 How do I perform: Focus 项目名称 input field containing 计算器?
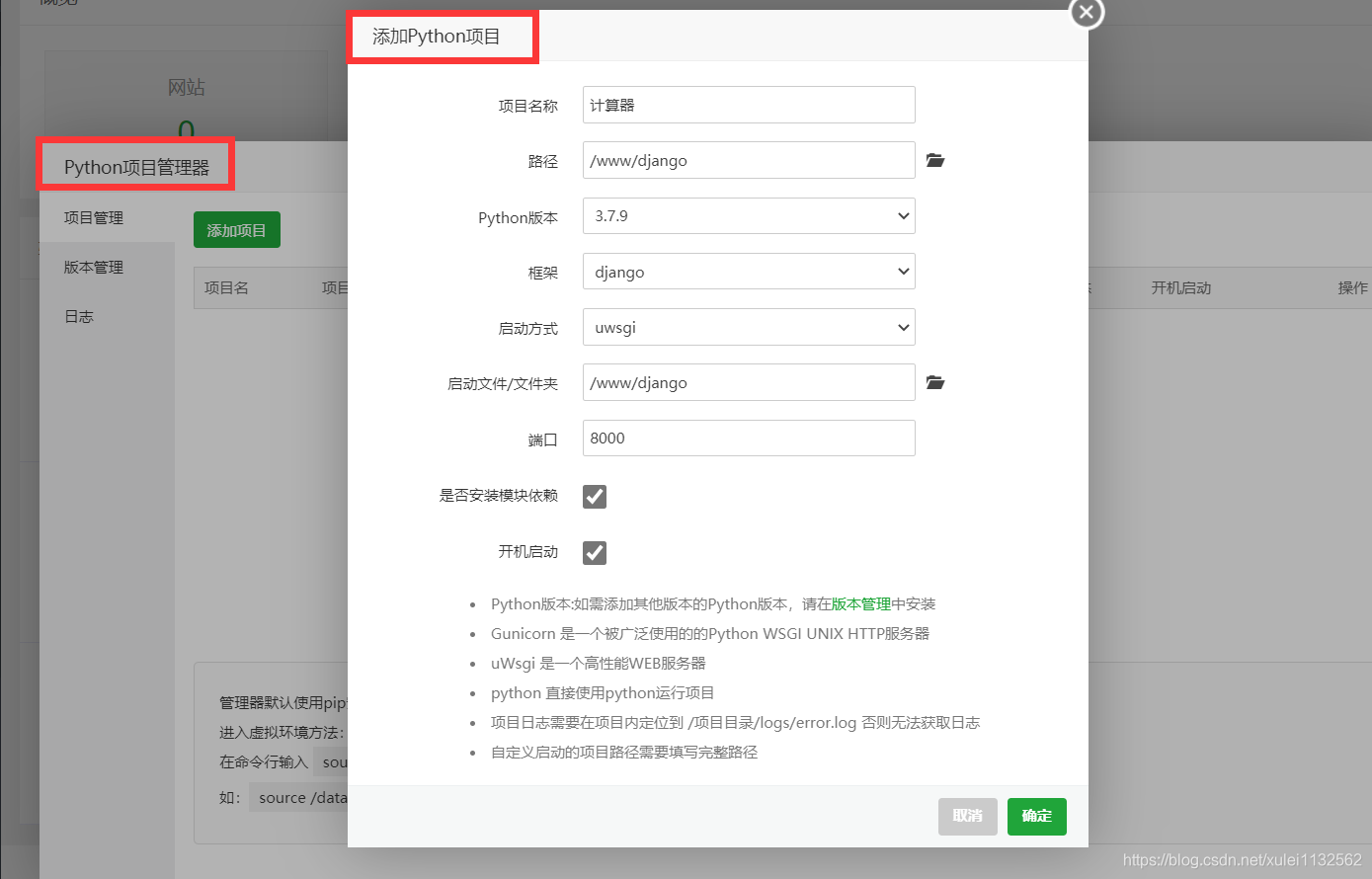(749, 105)
